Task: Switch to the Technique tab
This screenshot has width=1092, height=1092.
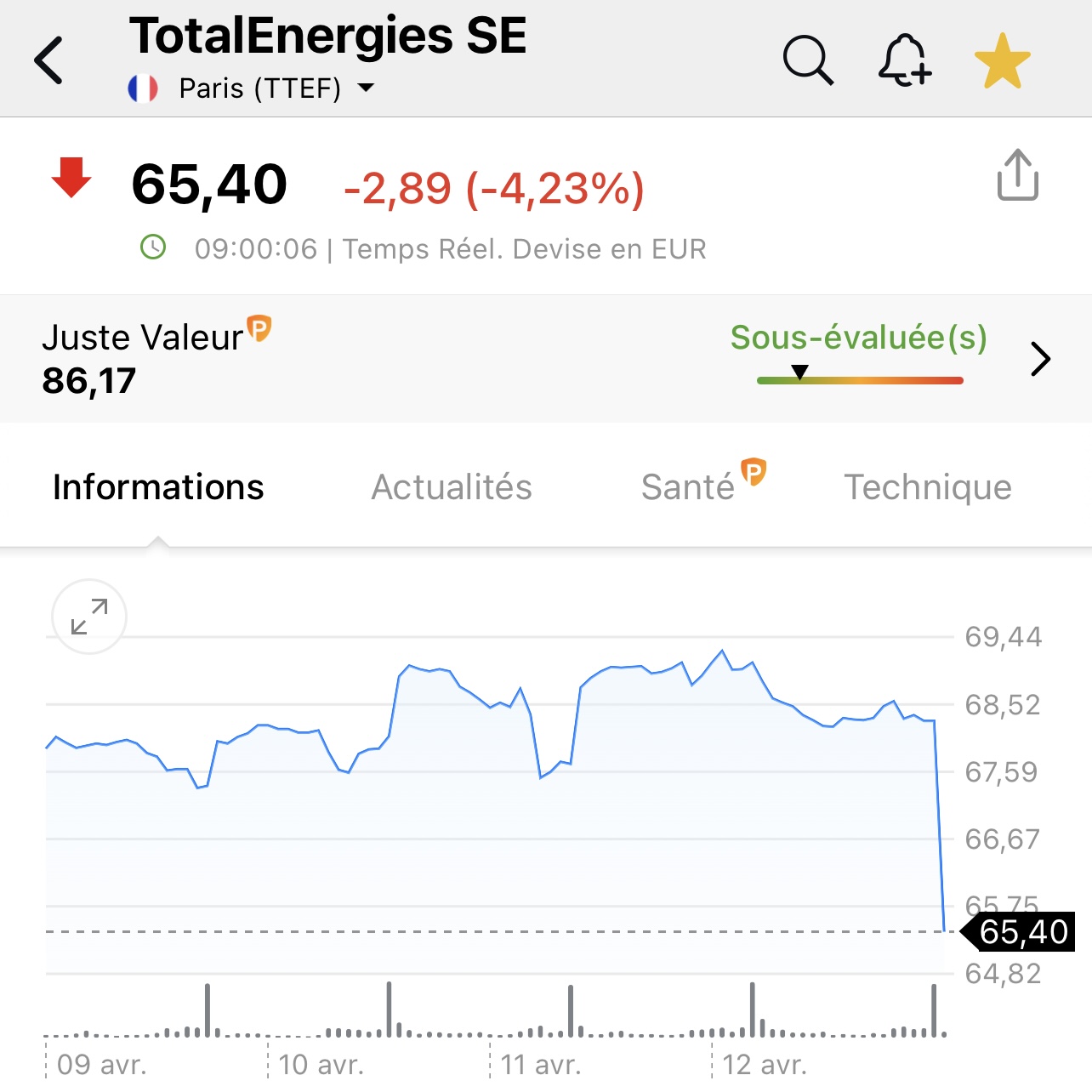Action: pyautogui.click(x=928, y=487)
